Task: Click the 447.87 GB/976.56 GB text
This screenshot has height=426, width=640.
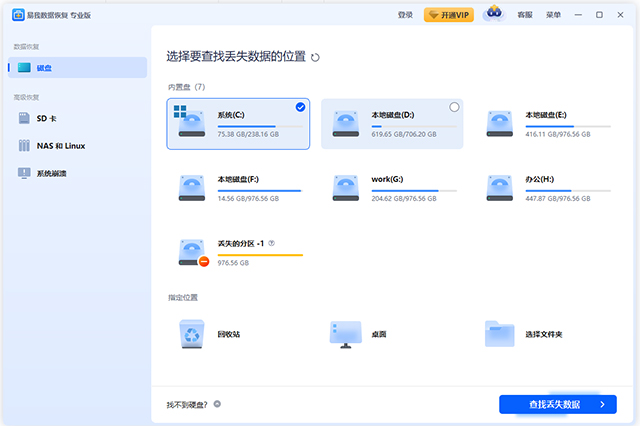Action: tap(558, 199)
